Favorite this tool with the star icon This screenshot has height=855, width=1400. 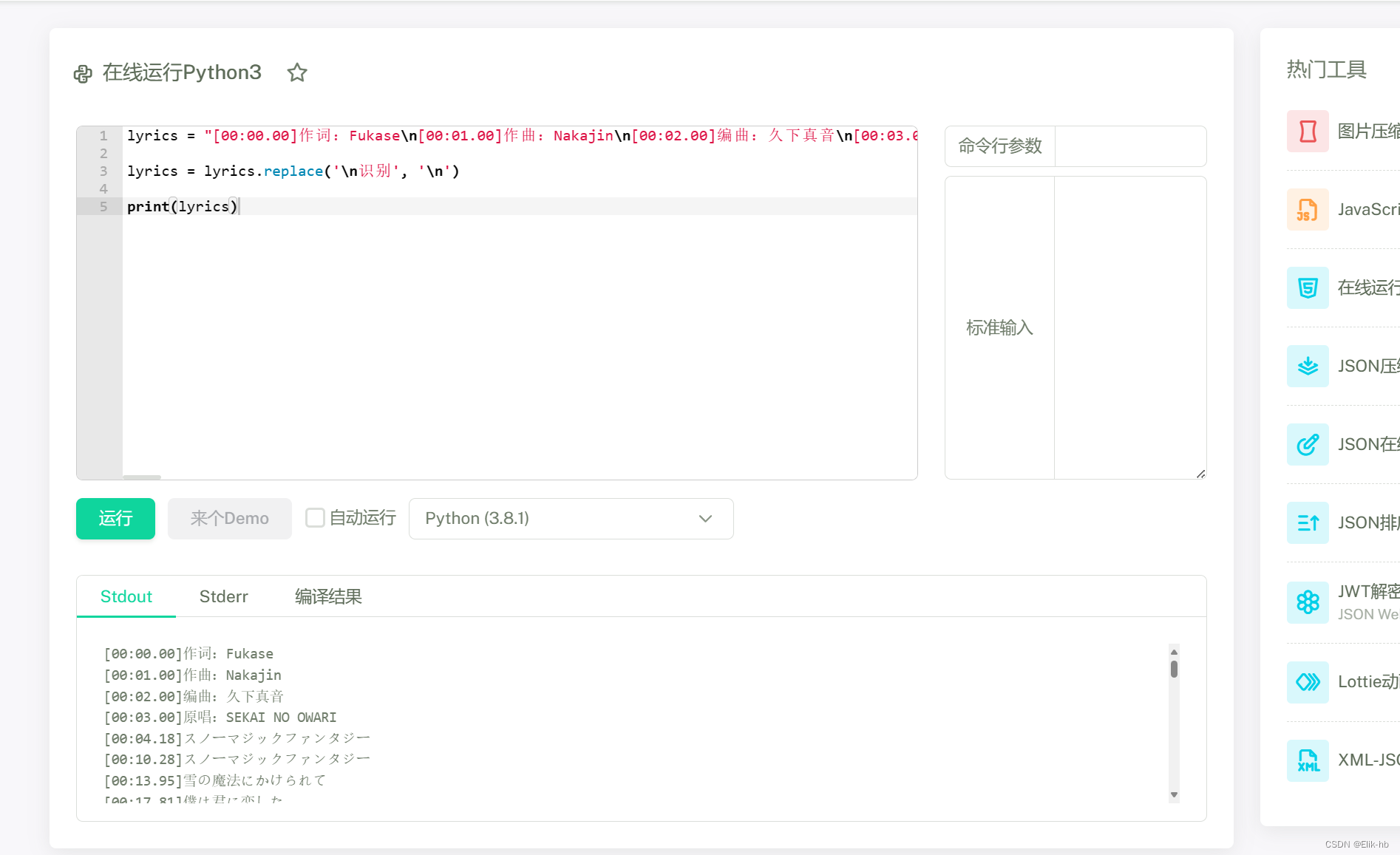coord(297,72)
